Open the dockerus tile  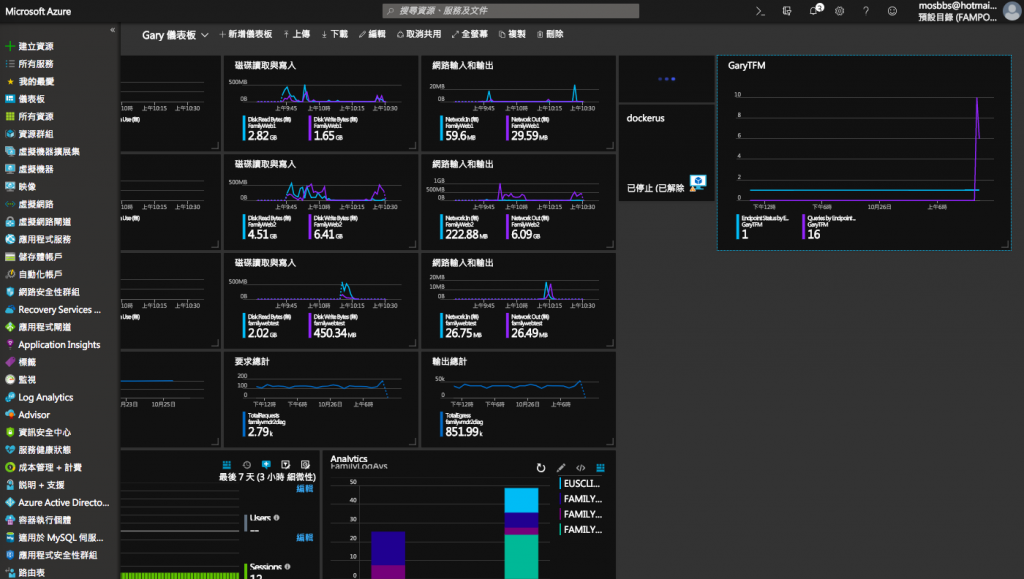pos(667,152)
